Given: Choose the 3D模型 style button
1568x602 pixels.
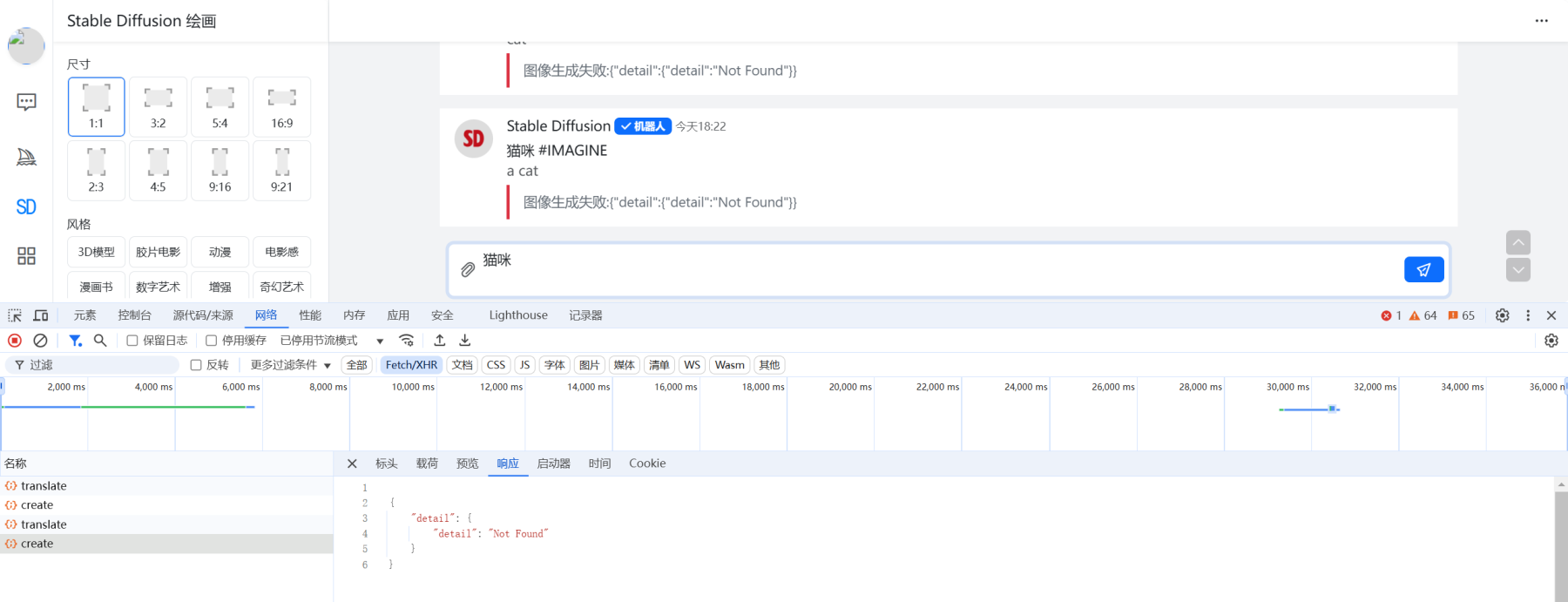Looking at the screenshot, I should (x=96, y=252).
